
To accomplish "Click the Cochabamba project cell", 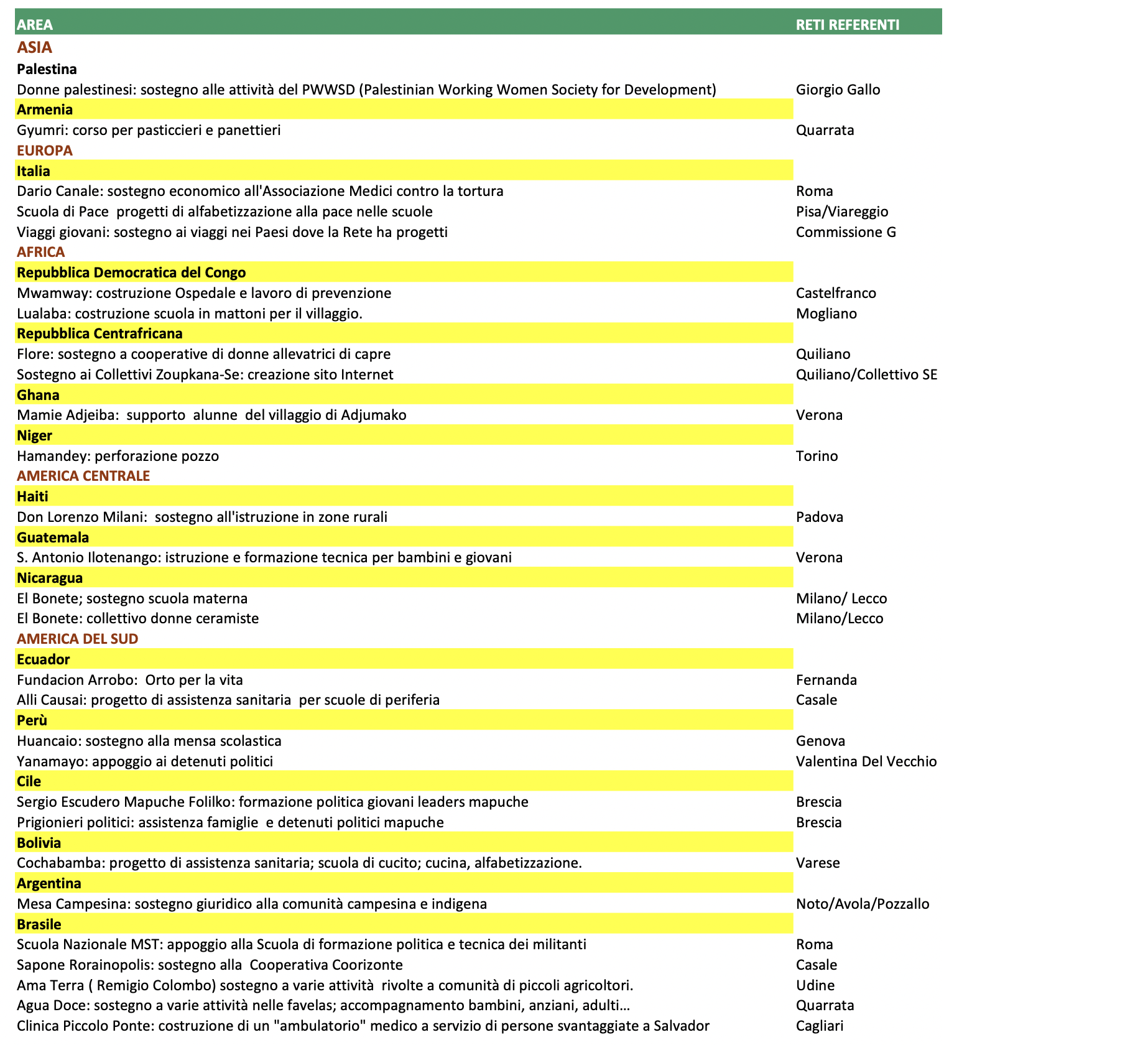I will [x=299, y=863].
